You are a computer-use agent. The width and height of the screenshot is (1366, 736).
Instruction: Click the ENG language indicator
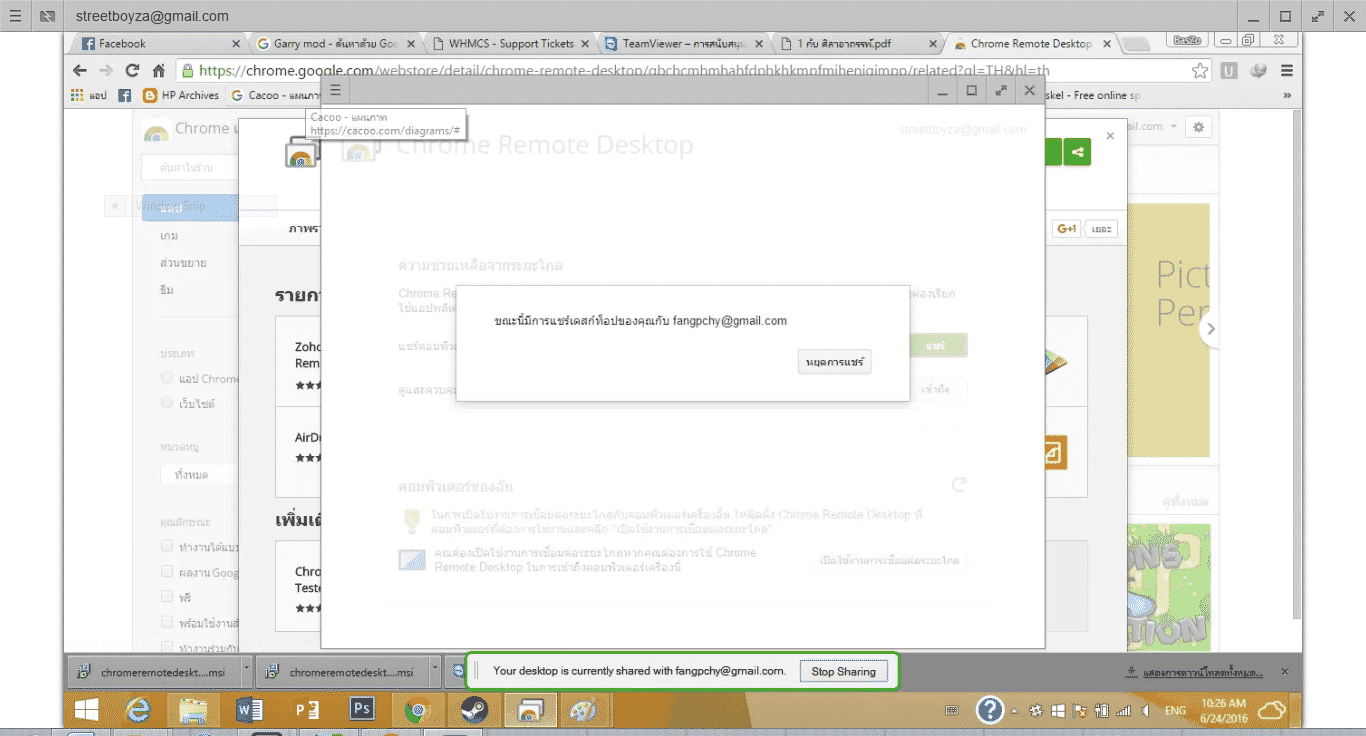pos(1176,710)
